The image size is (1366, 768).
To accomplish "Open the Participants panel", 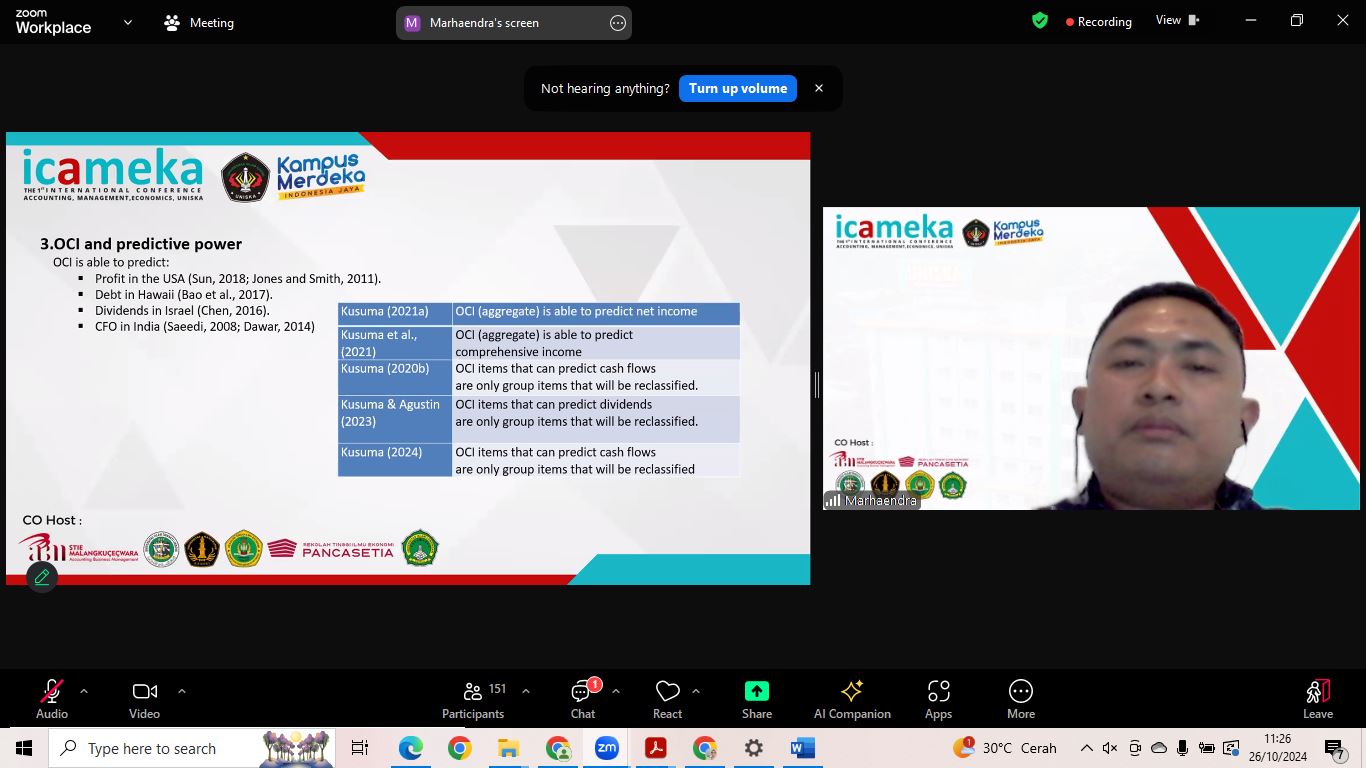I will click(473, 698).
